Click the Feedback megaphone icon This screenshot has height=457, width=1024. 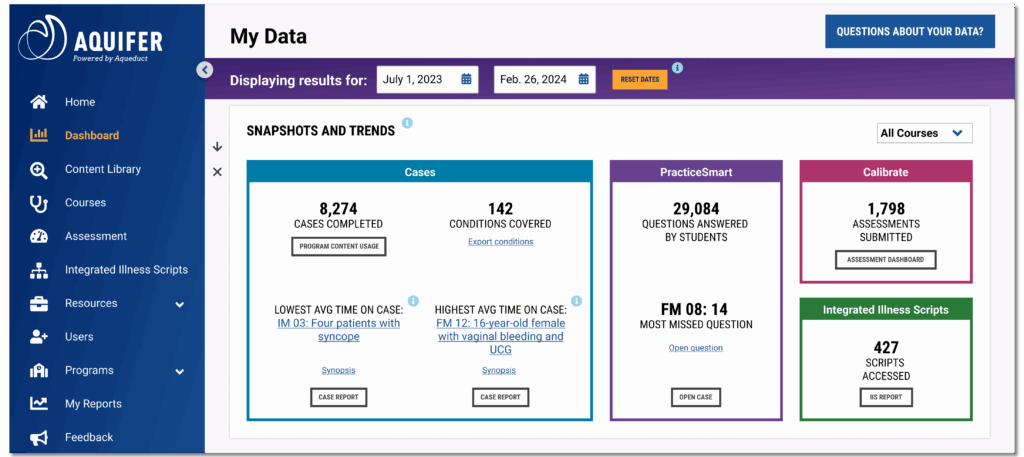39,438
